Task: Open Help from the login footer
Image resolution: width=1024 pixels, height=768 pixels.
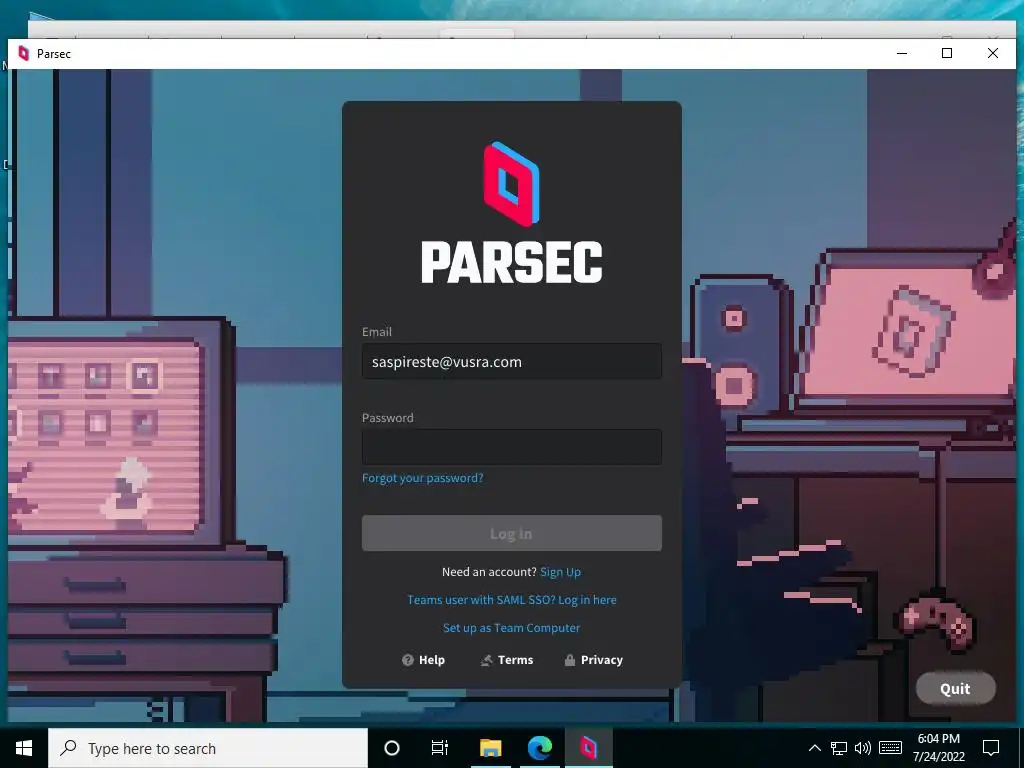Action: pyautogui.click(x=423, y=660)
